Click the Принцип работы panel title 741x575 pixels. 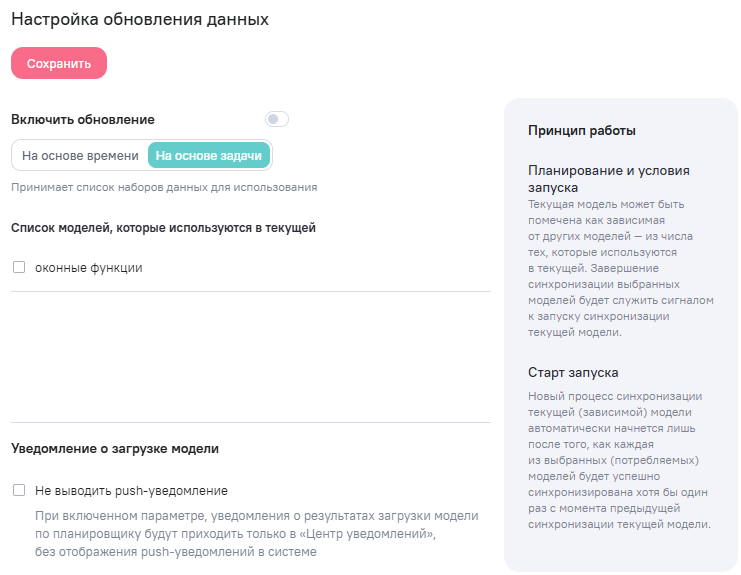click(x=582, y=131)
